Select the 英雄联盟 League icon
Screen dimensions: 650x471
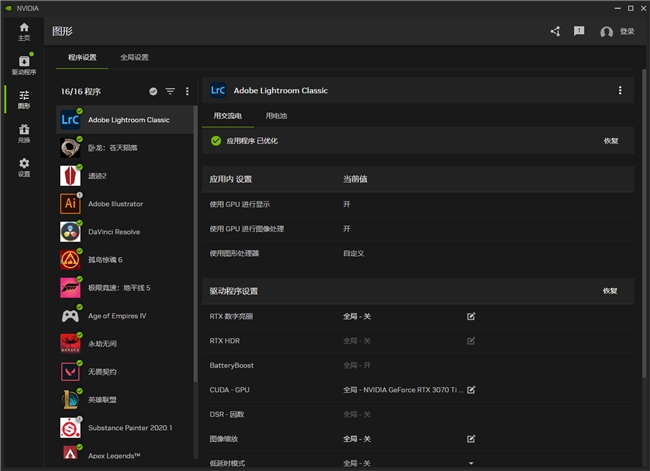pos(70,400)
